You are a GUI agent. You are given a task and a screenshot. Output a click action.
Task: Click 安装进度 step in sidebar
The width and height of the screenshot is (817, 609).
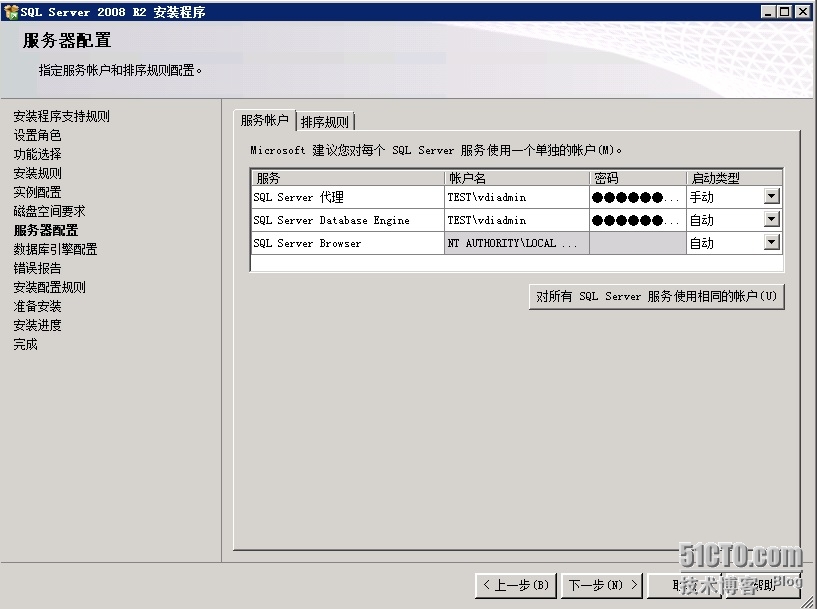tap(38, 325)
